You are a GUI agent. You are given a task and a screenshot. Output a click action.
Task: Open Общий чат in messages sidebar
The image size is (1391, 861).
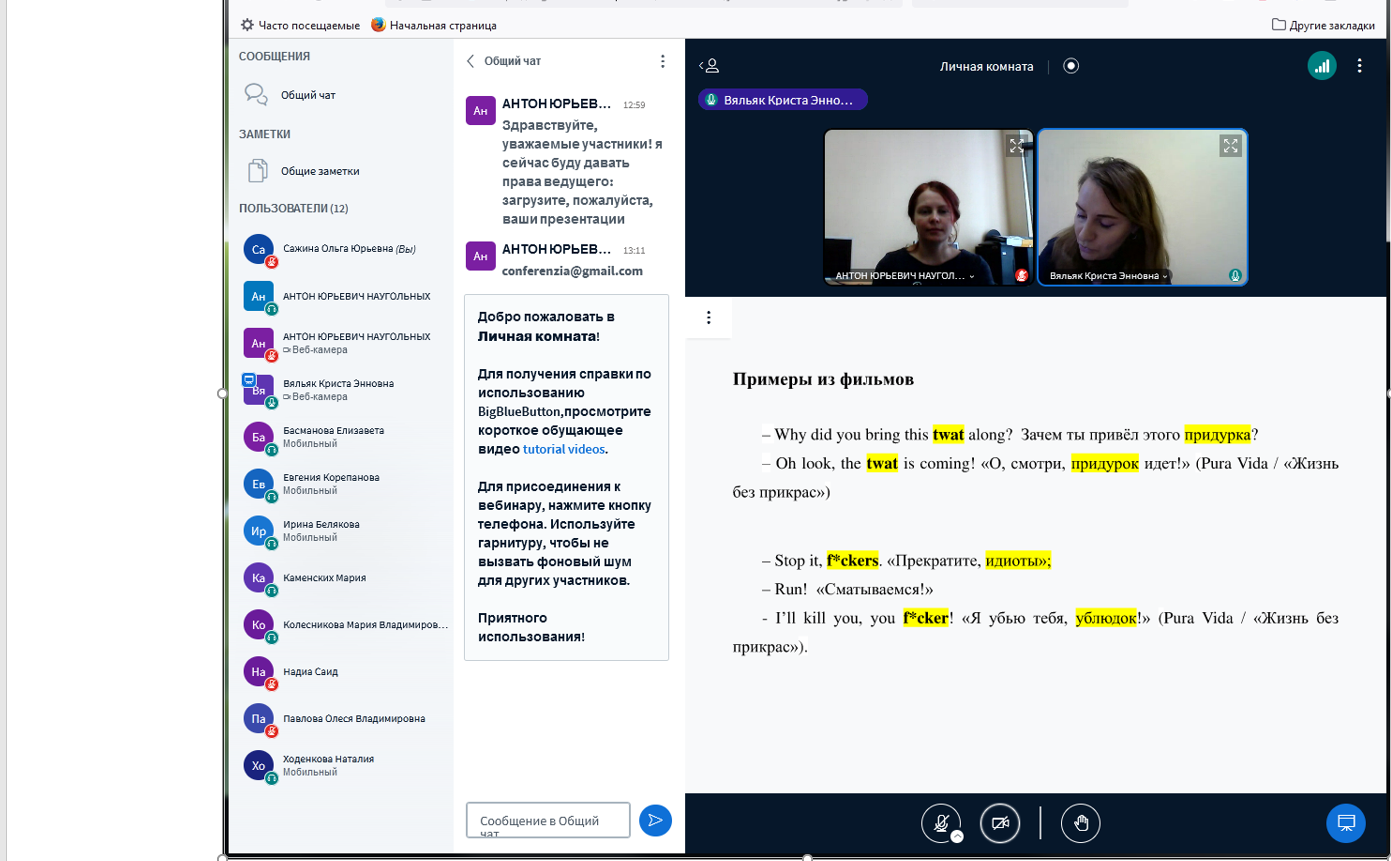pos(308,95)
